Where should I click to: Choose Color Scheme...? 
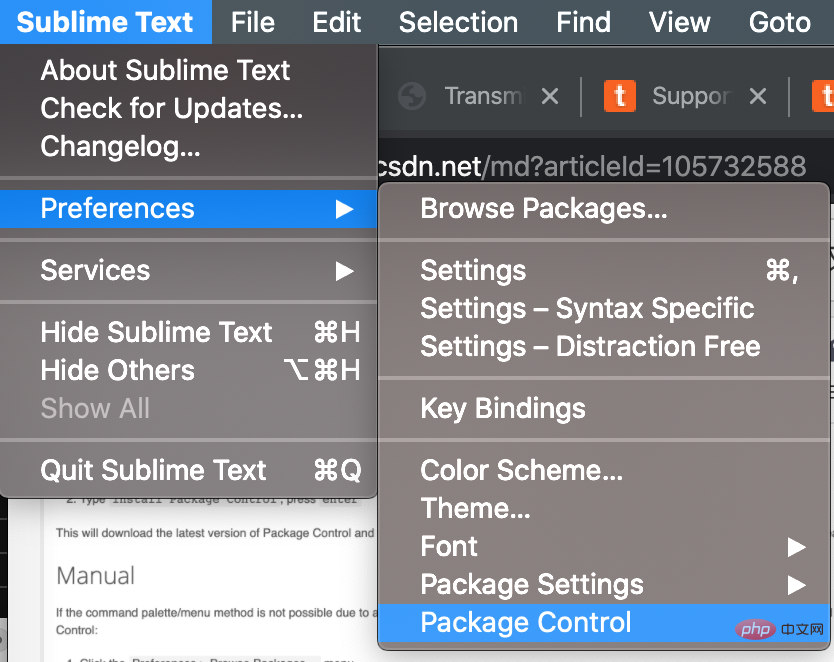604,470
